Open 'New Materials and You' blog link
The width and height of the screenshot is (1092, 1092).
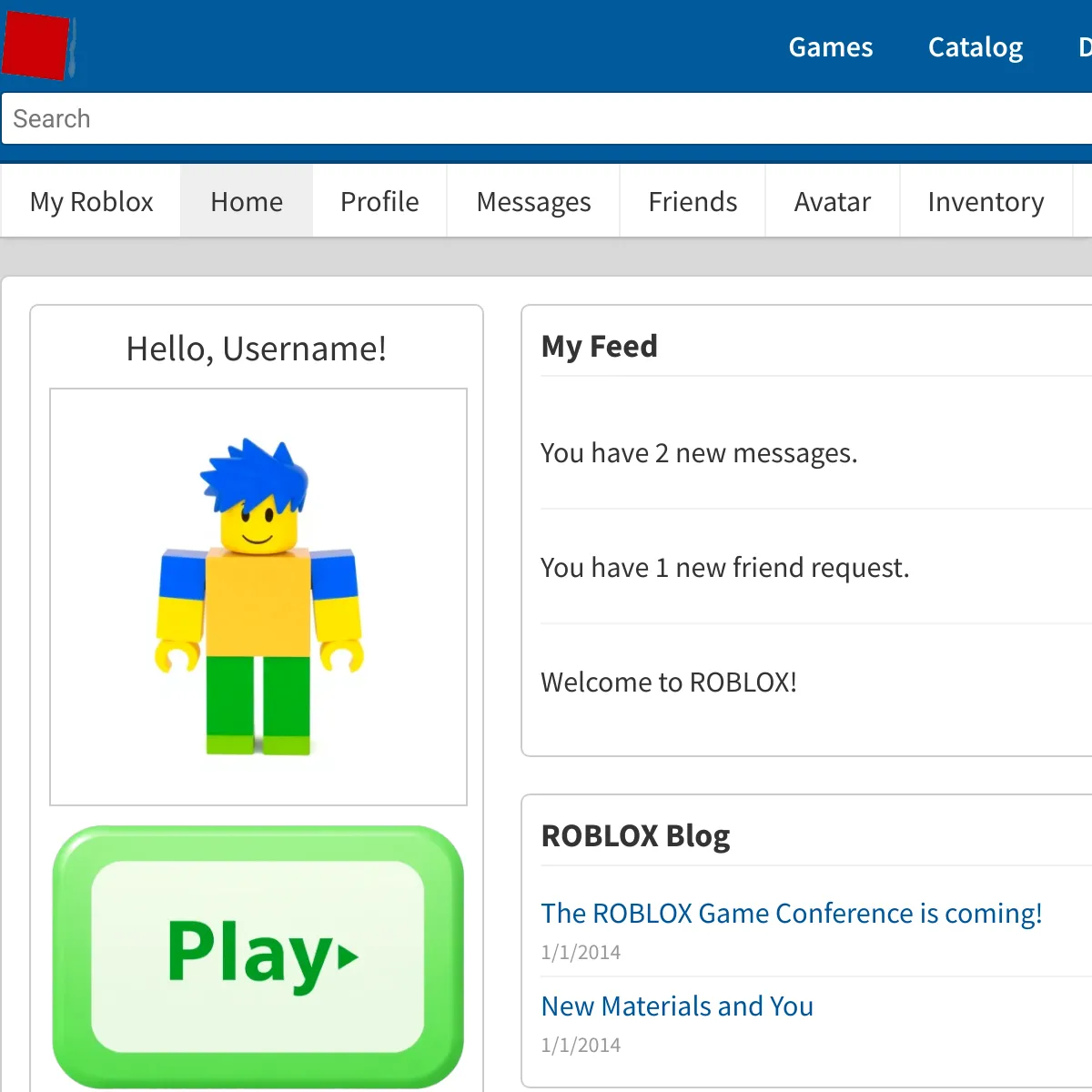[677, 1006]
